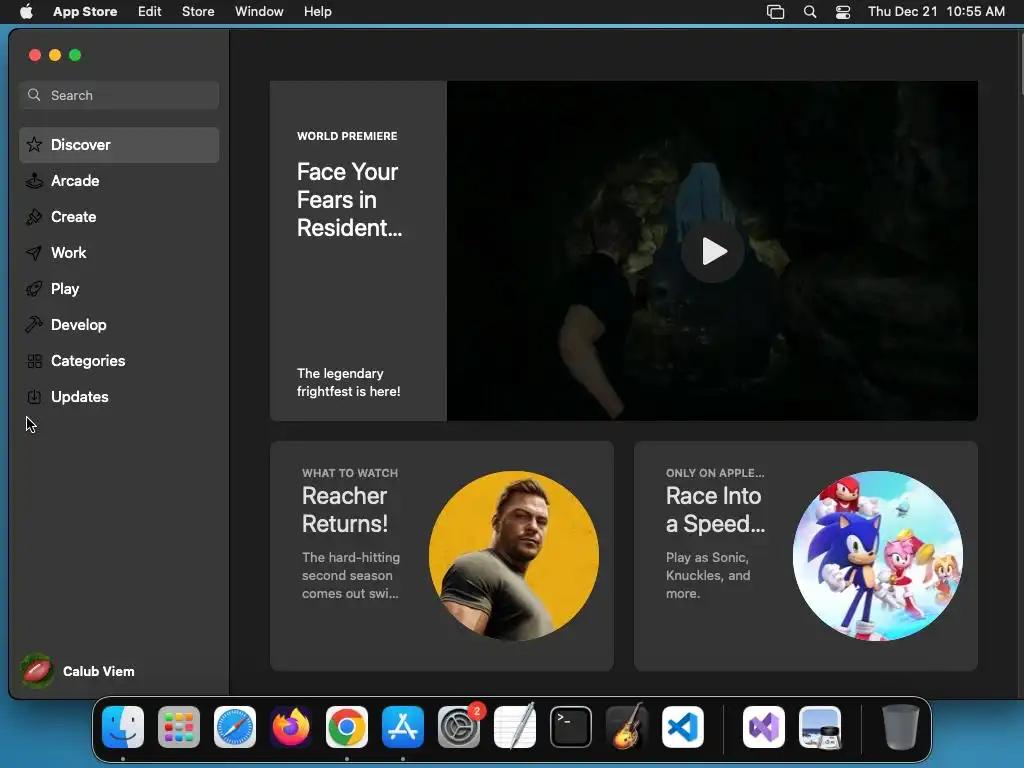
Task: Select Discover in the sidebar
Action: pos(119,144)
